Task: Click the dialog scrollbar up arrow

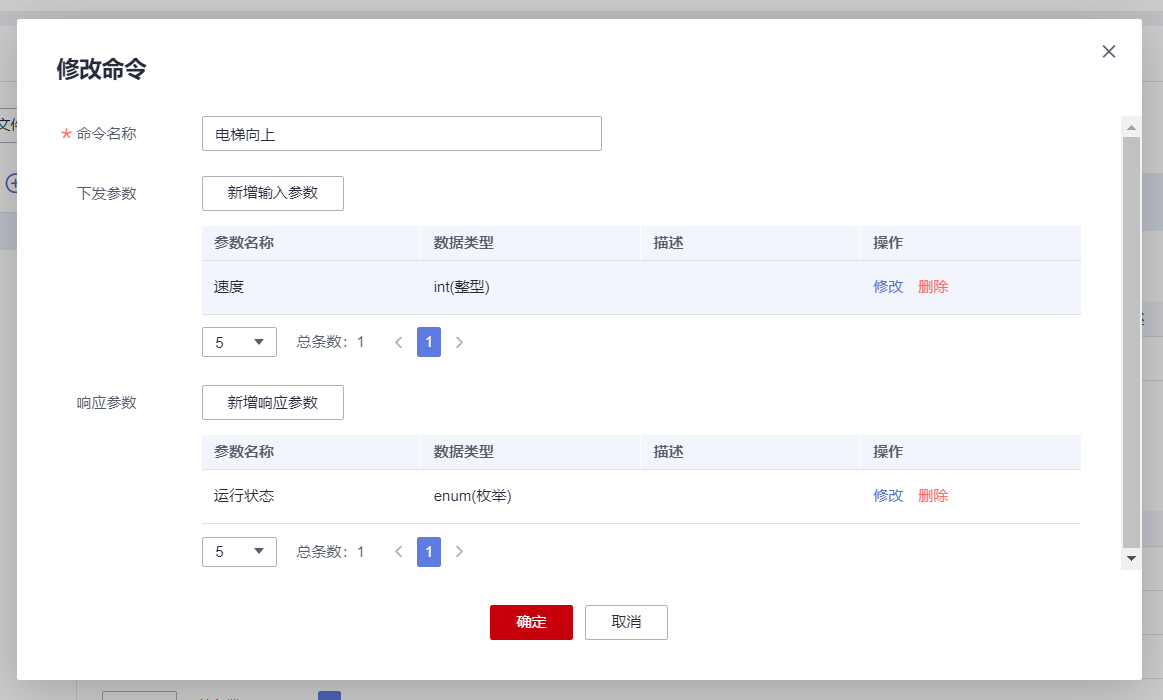Action: tap(1131, 127)
